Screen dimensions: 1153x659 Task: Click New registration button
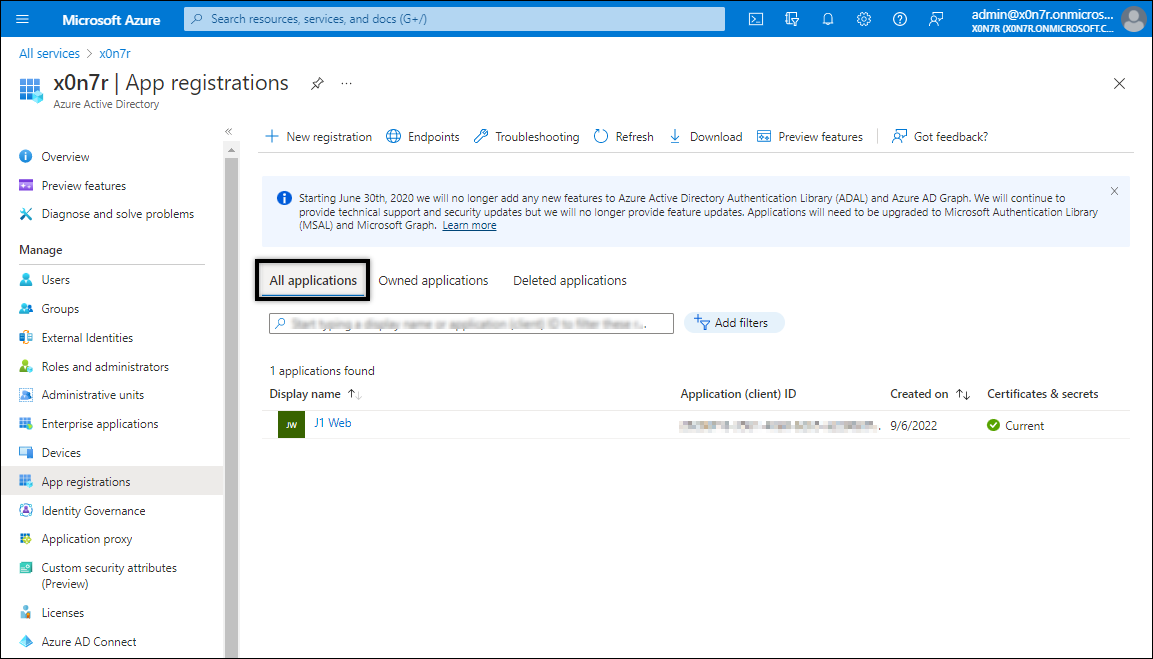tap(318, 137)
